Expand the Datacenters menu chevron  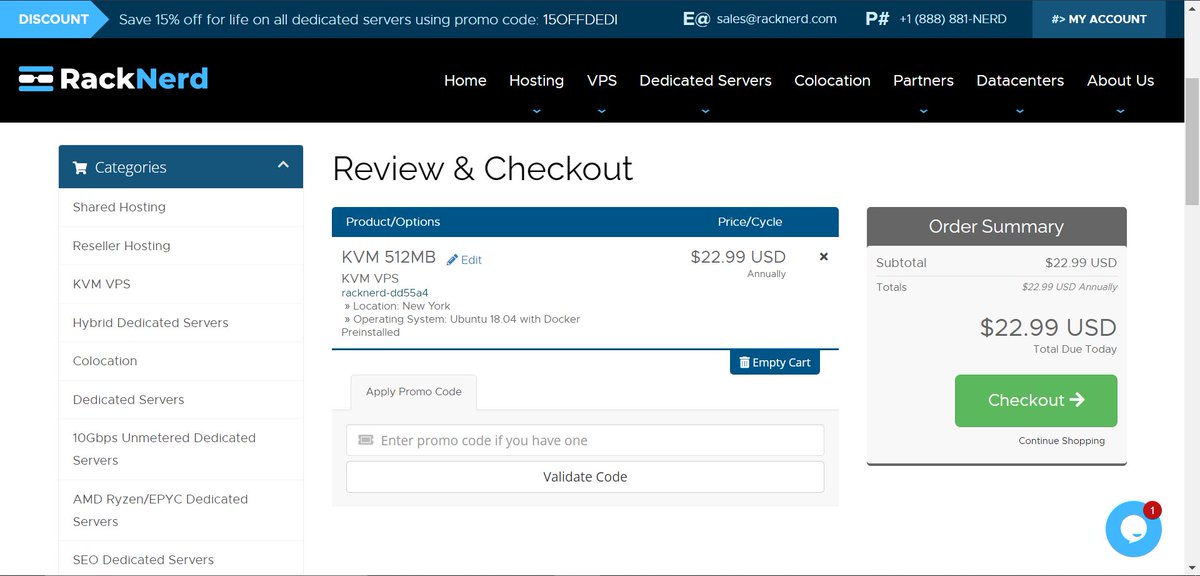coord(1020,110)
